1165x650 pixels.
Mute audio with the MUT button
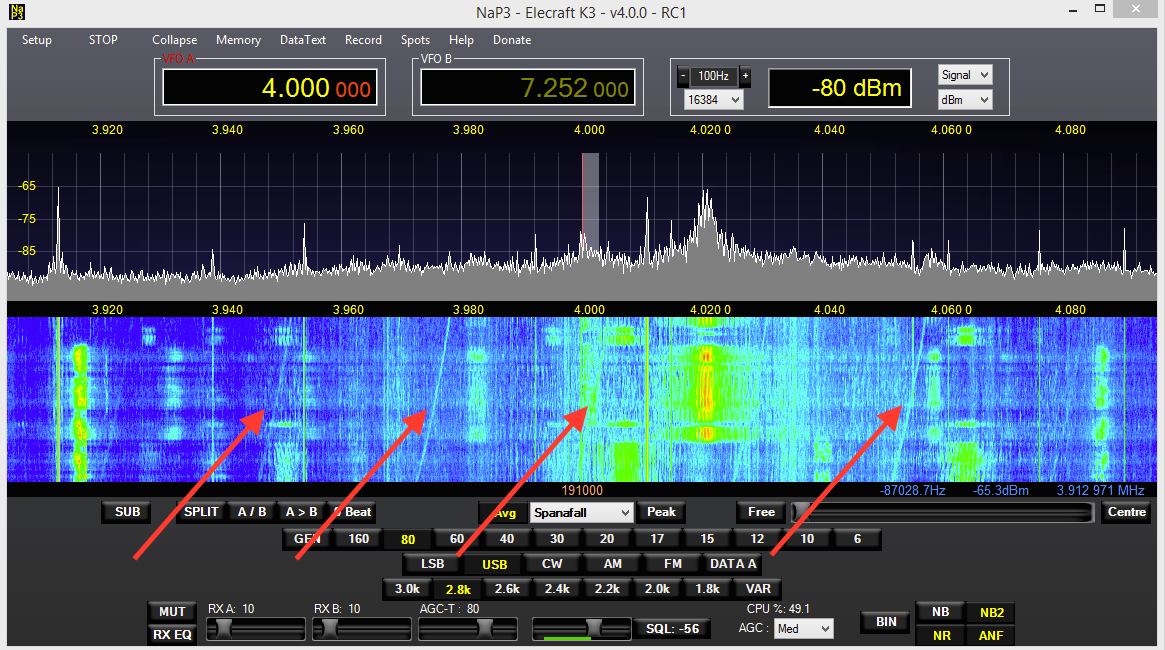click(171, 611)
